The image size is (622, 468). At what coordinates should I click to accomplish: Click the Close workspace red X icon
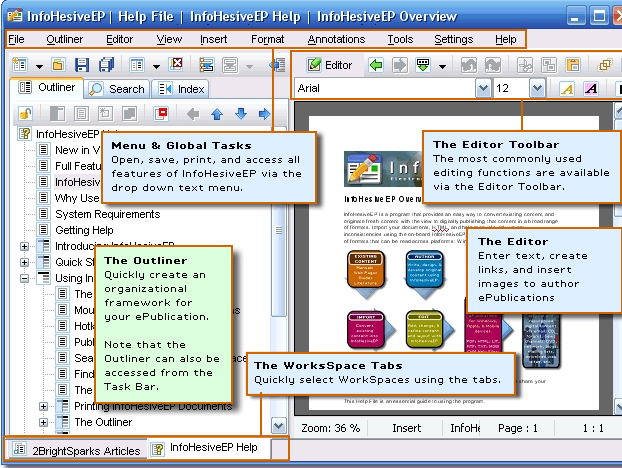click(176, 64)
